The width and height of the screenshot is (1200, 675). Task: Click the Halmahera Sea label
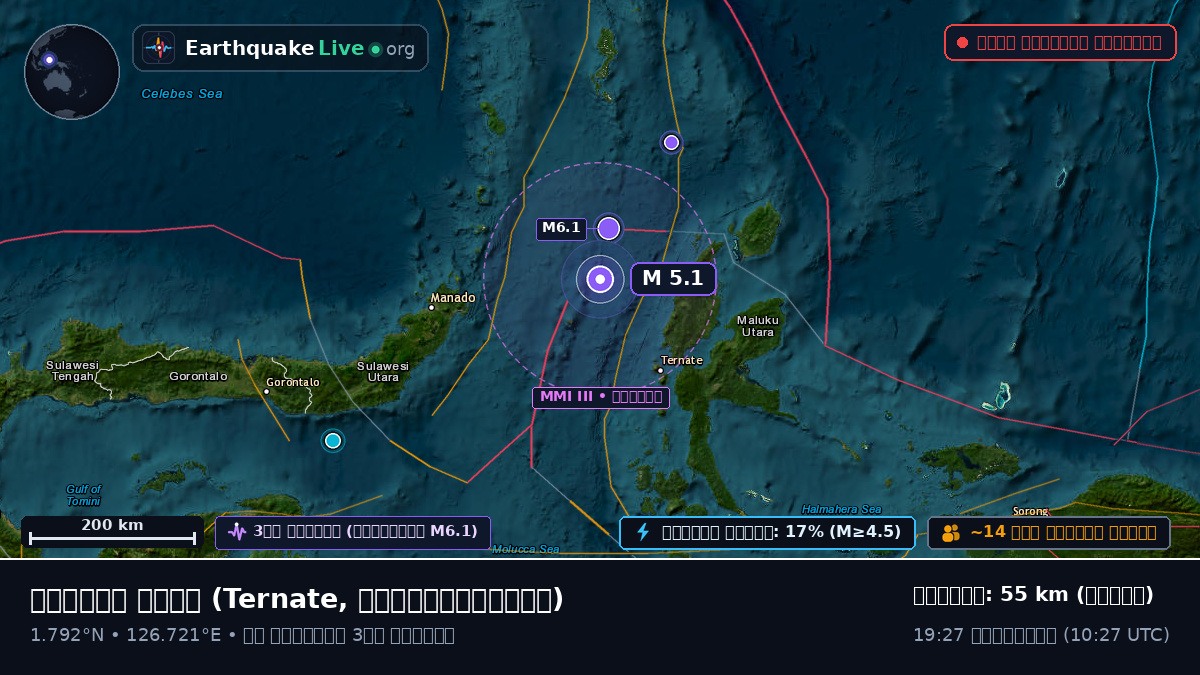[841, 509]
